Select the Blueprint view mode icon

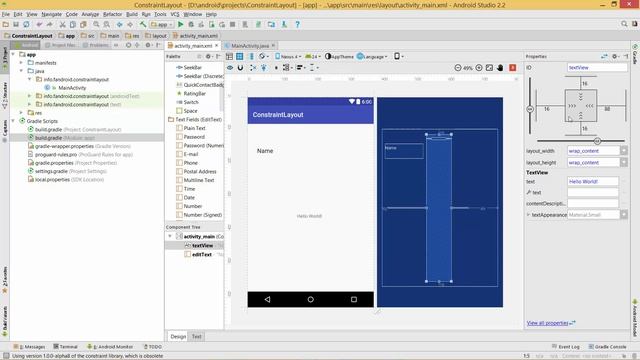point(240,56)
